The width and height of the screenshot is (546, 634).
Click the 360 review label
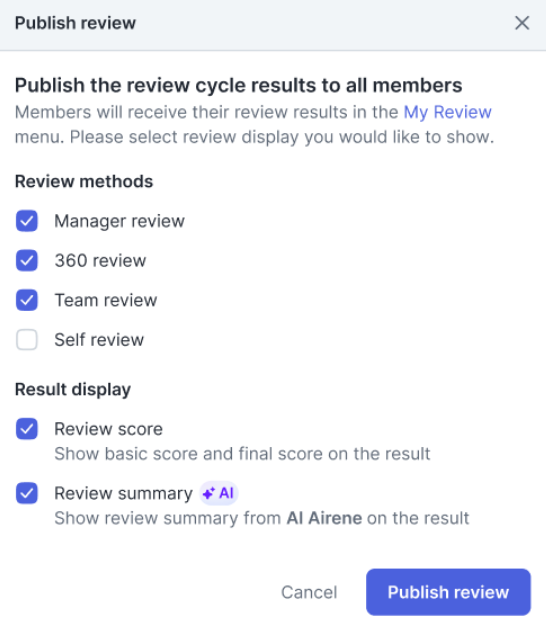point(100,261)
